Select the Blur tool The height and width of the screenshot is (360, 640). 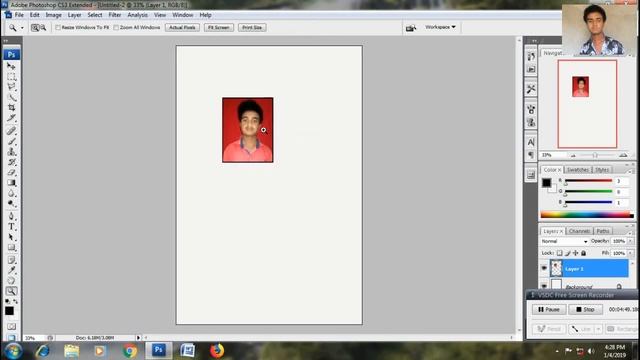[11, 193]
